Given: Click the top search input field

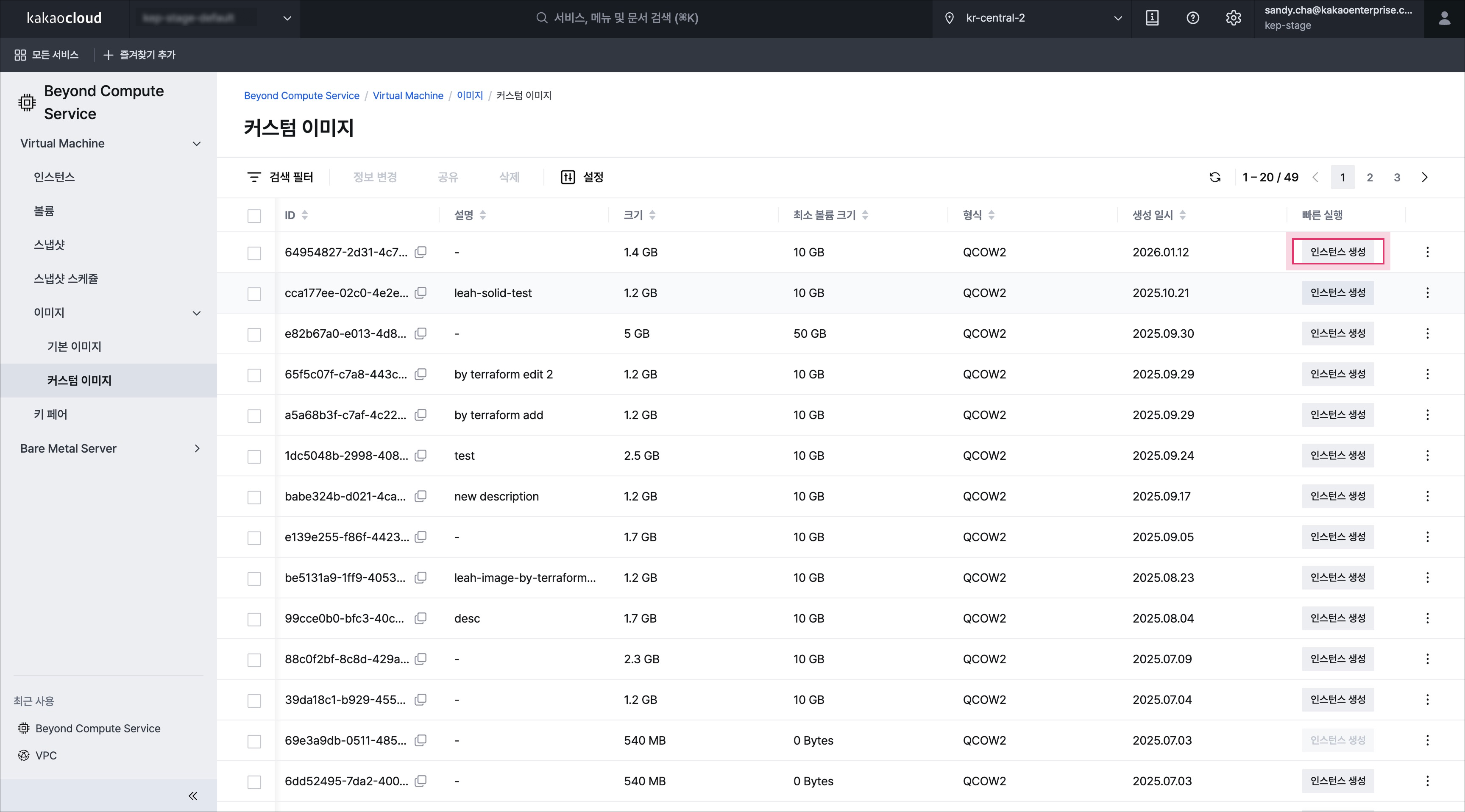Looking at the screenshot, I should [x=626, y=18].
